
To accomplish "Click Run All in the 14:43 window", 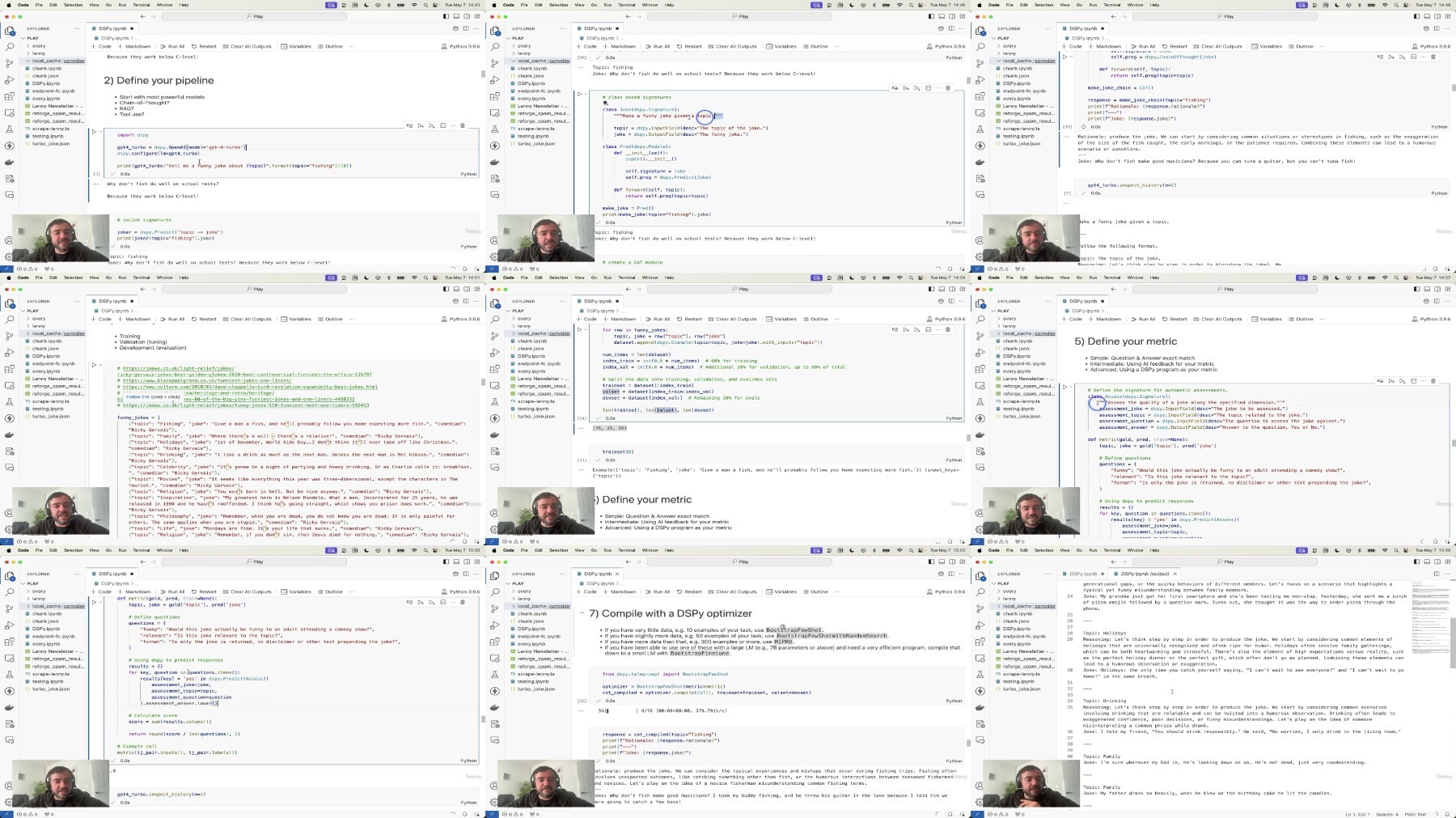I will tap(173, 46).
